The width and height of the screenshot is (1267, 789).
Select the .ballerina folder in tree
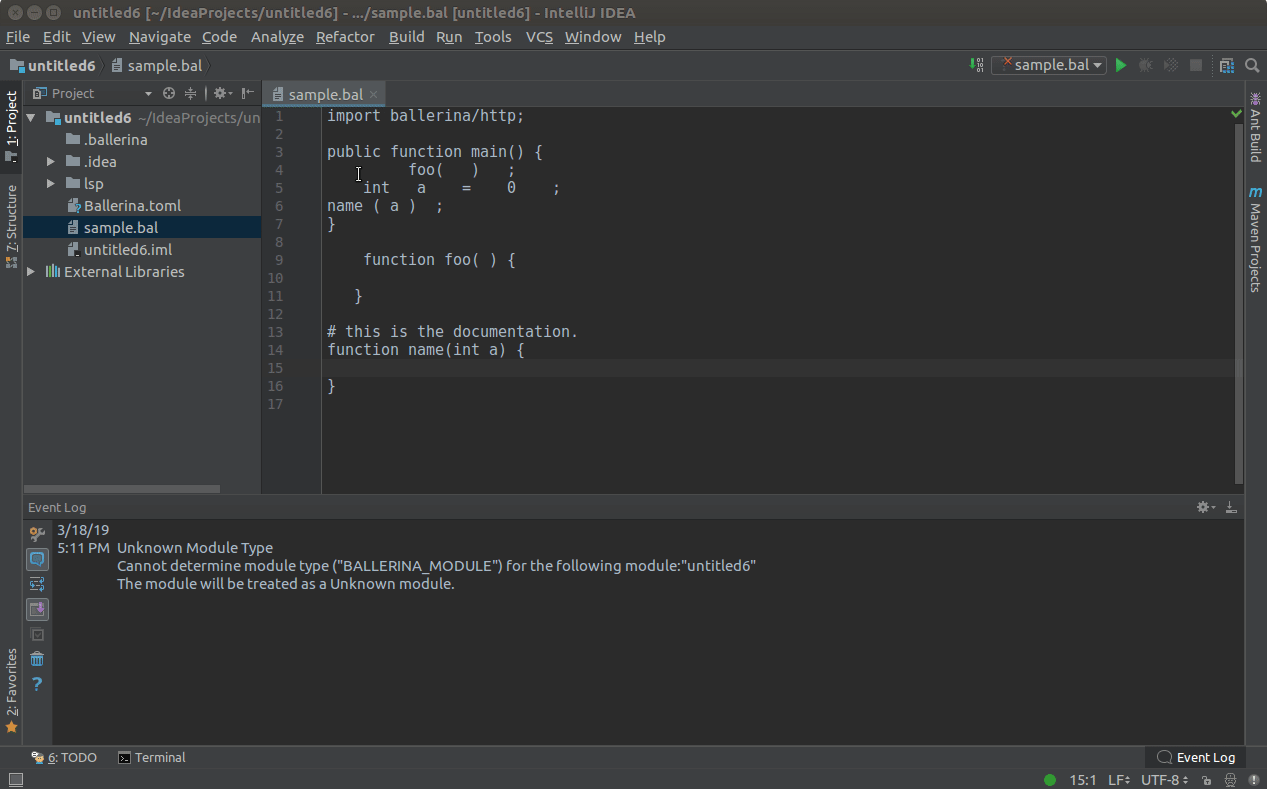(x=115, y=140)
